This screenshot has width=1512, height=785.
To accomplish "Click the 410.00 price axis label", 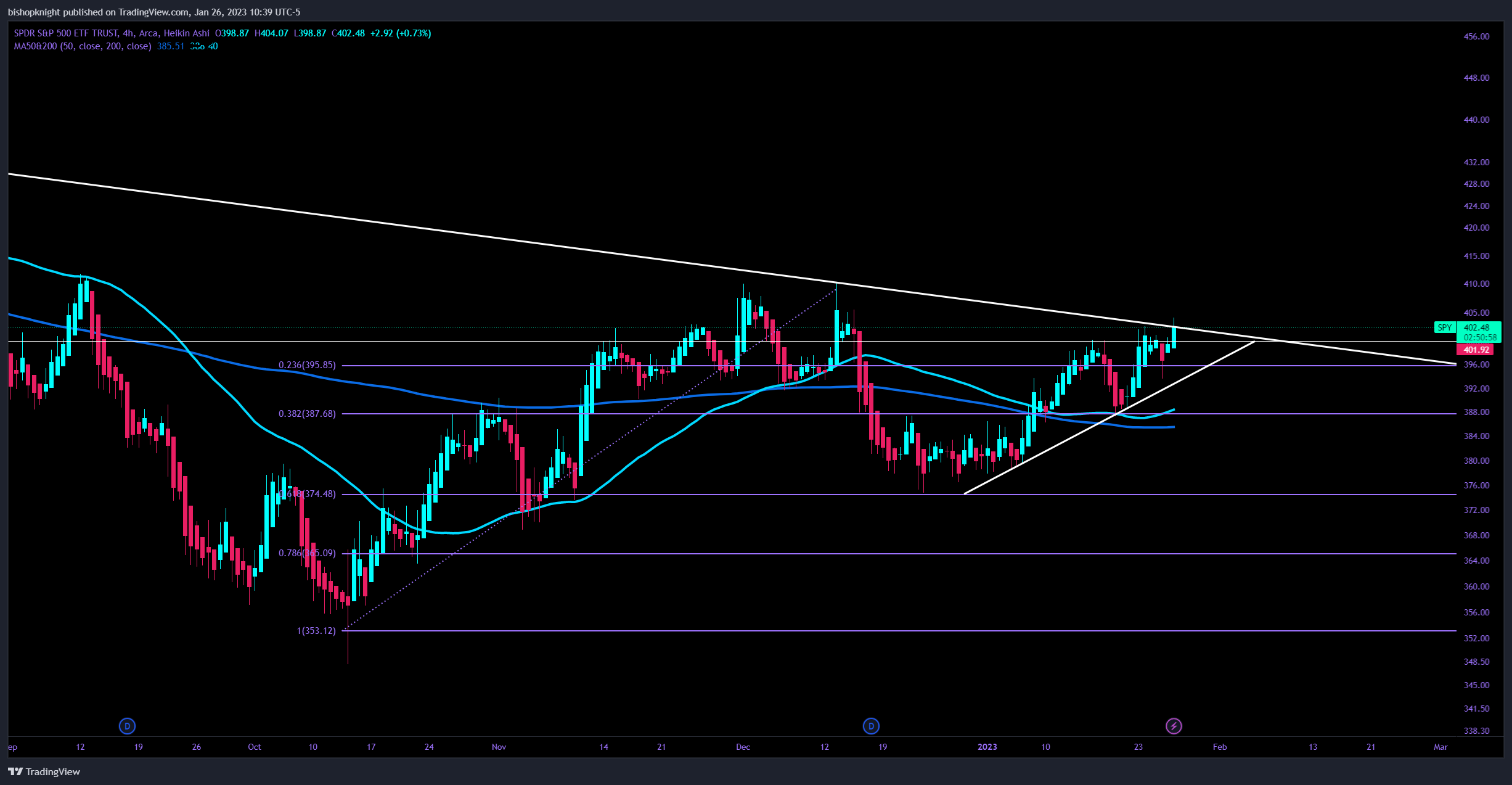I will click(1476, 284).
